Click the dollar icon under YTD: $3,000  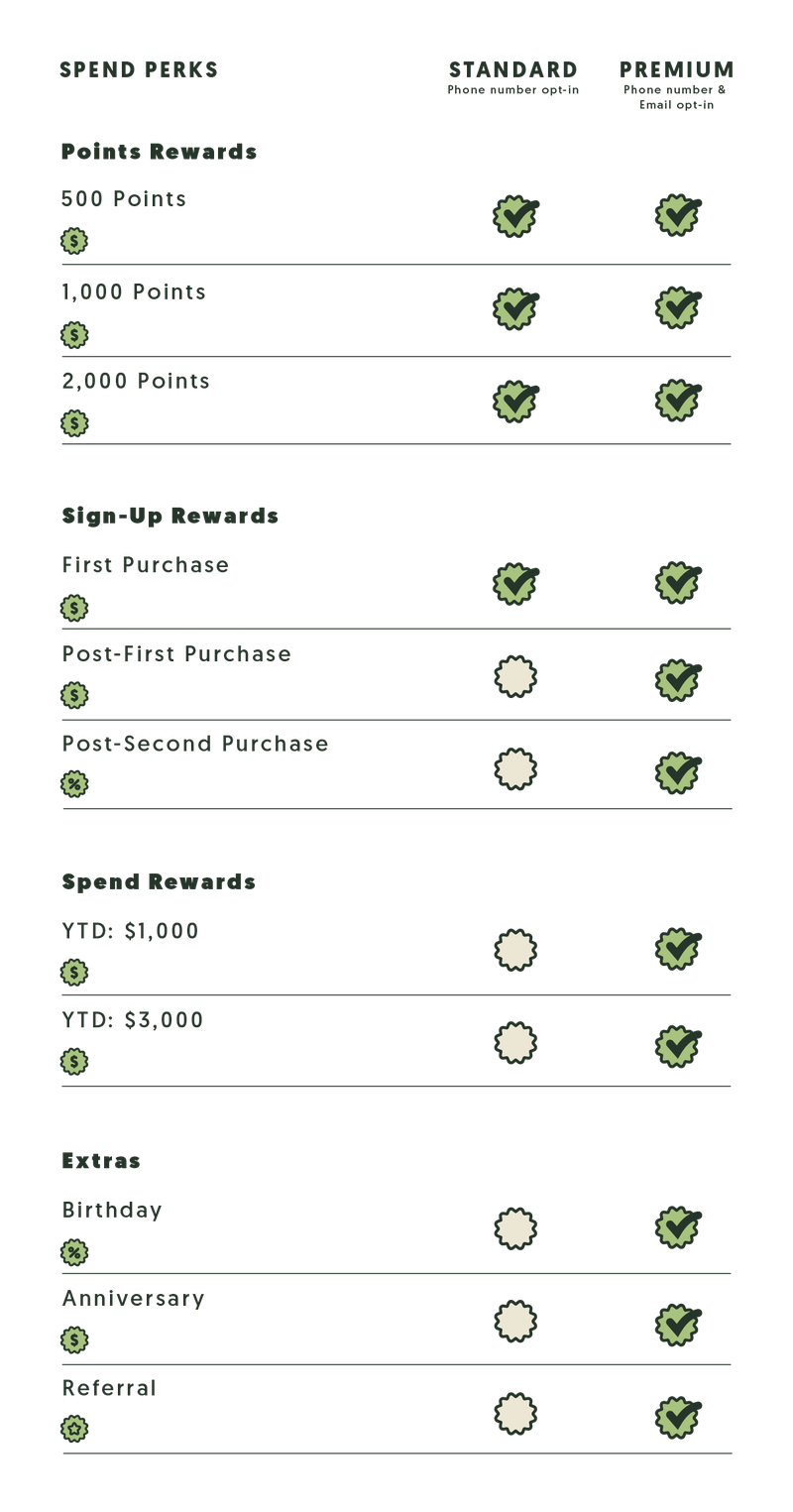tap(74, 1061)
